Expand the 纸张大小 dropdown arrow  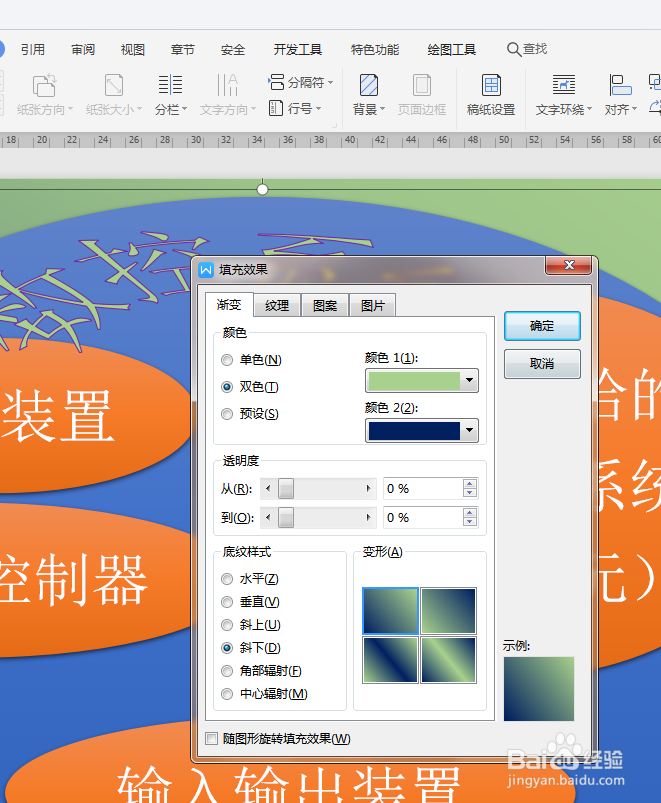pos(139,109)
